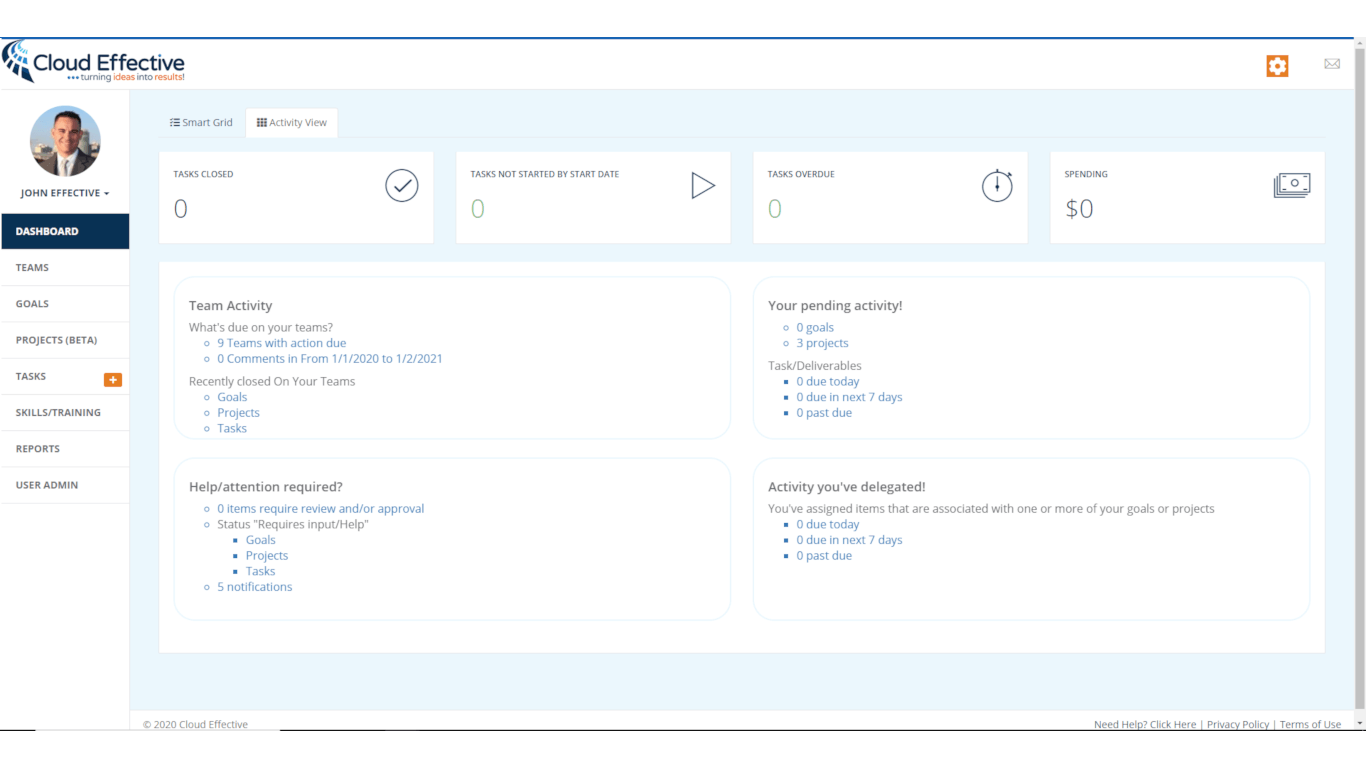Open Dashboard in the sidebar
Screen dimensions: 1366x768
pyautogui.click(x=65, y=231)
